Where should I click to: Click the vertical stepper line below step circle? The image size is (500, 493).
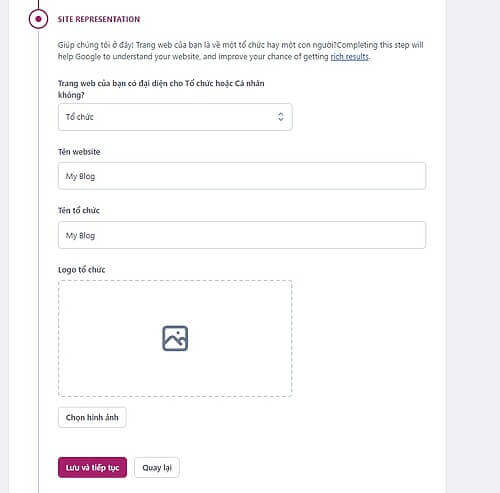[38, 260]
